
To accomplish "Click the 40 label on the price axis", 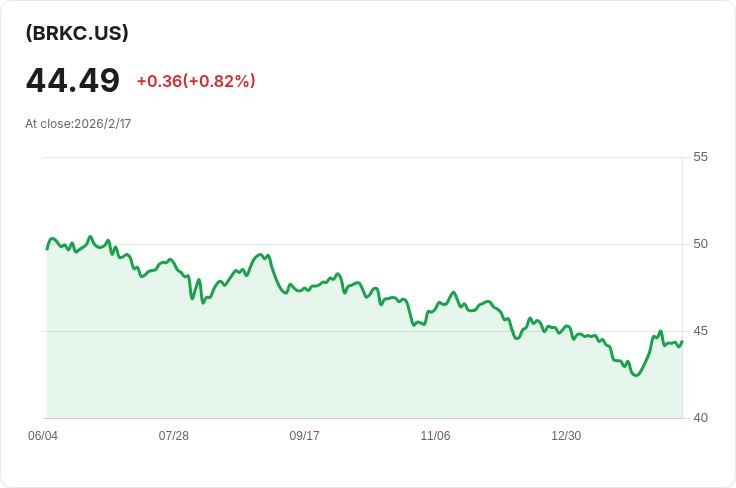I will 700,418.
